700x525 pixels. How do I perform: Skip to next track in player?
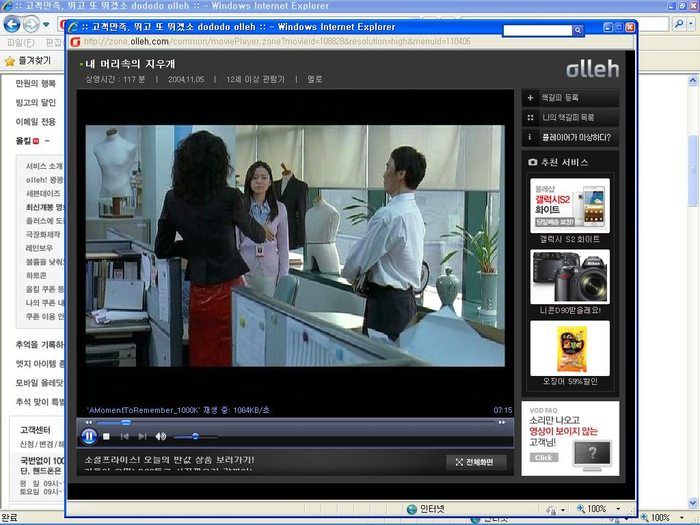tap(142, 436)
